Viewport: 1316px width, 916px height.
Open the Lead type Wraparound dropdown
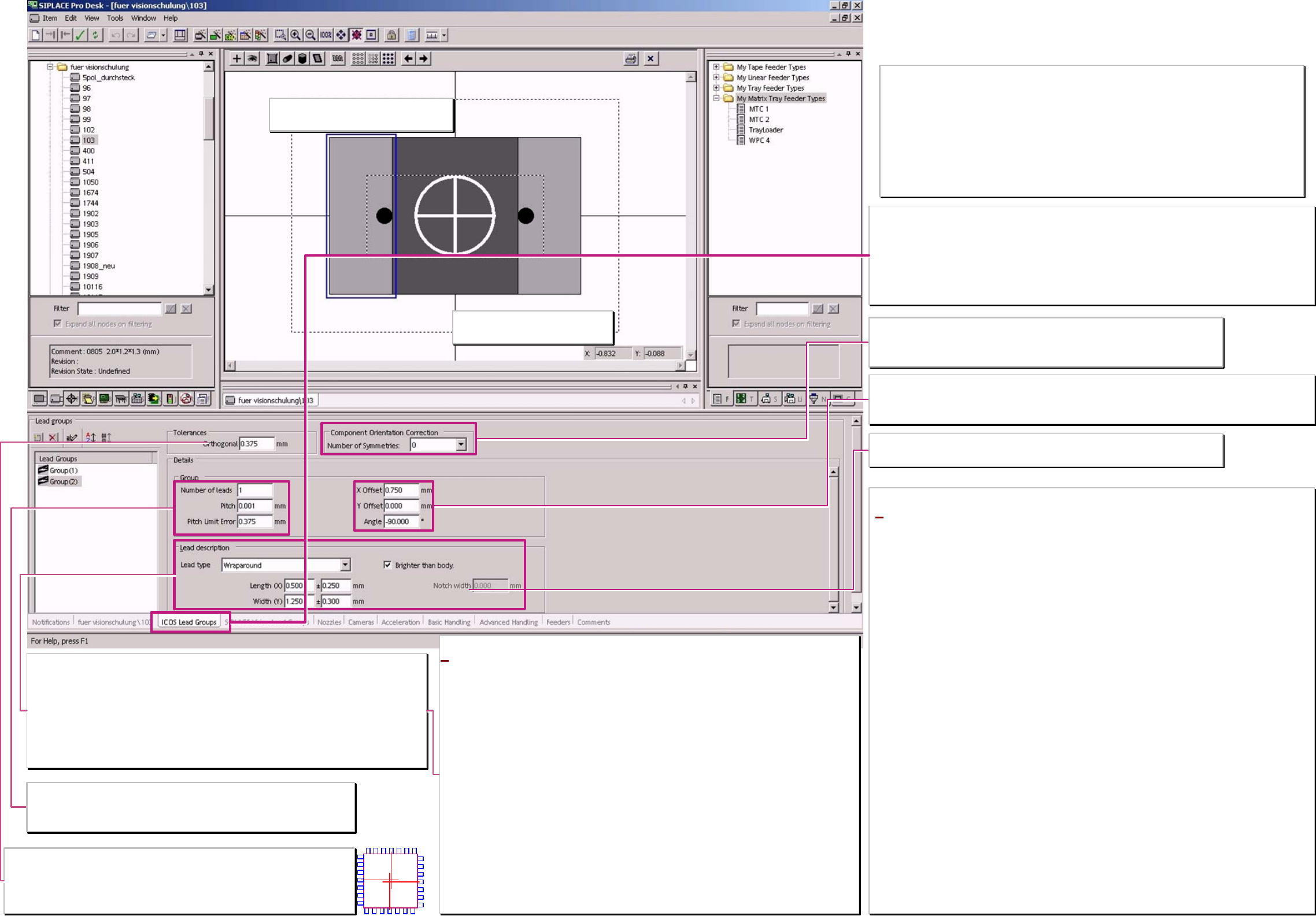(x=345, y=565)
